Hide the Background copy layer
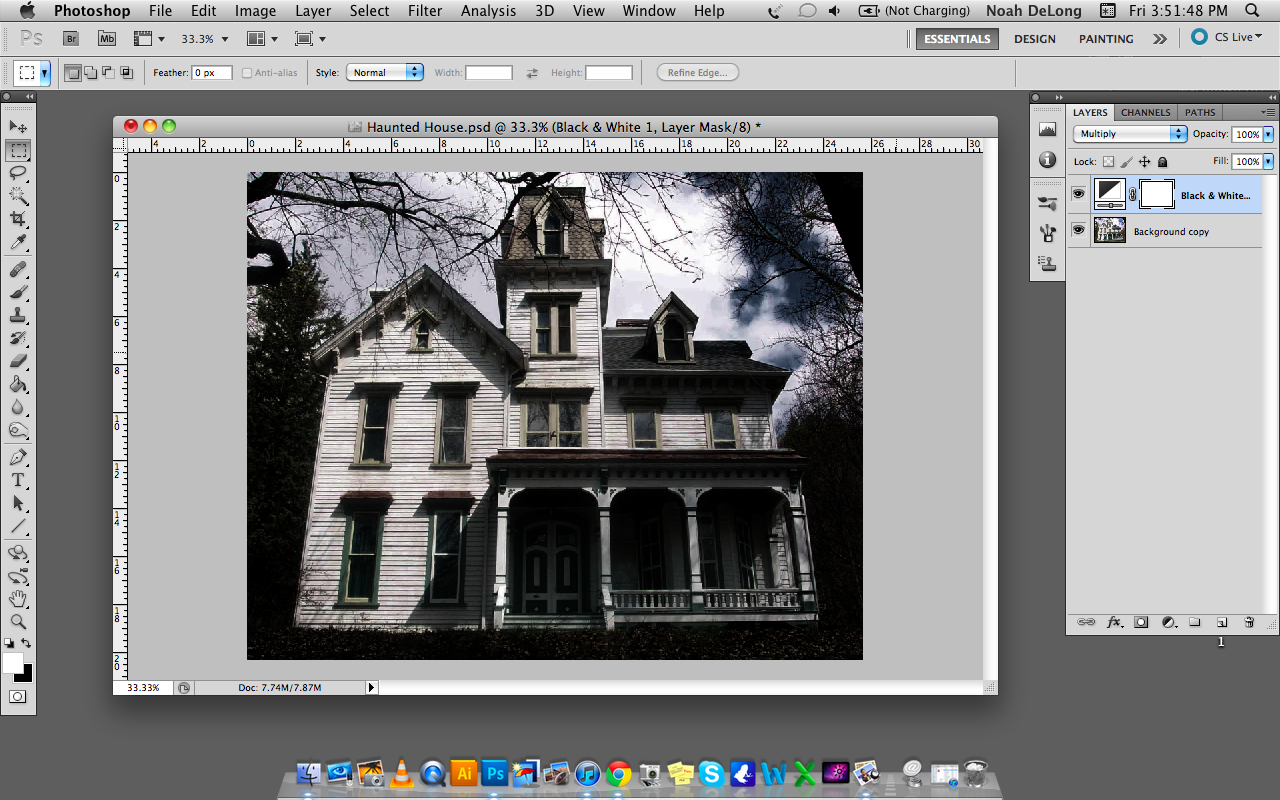Viewport: 1280px width, 800px height. point(1078,231)
